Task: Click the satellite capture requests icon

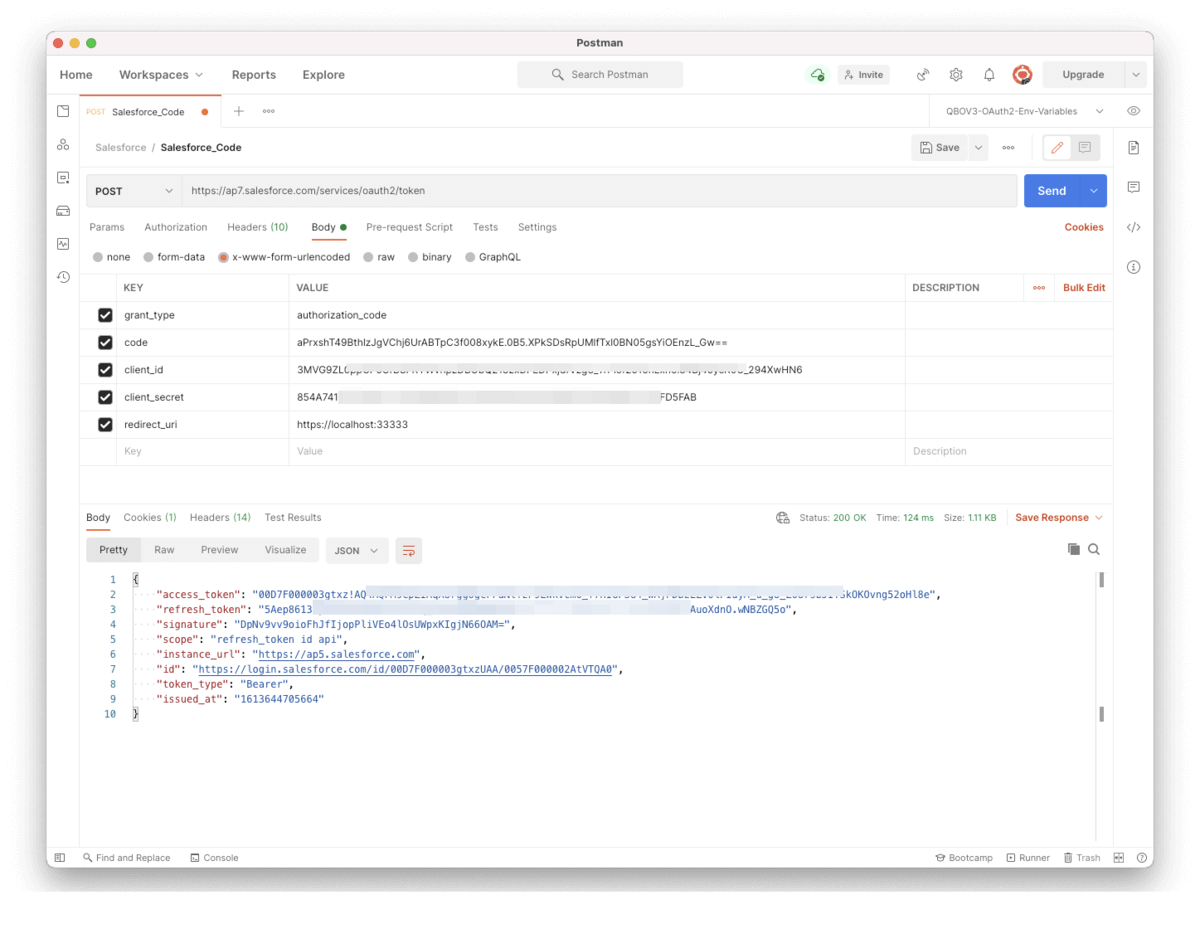Action: [x=923, y=75]
